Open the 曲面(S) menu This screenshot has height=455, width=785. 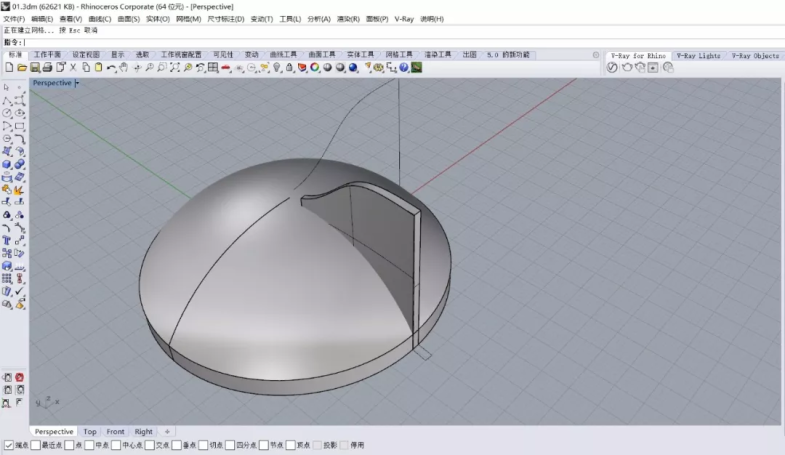(128, 19)
